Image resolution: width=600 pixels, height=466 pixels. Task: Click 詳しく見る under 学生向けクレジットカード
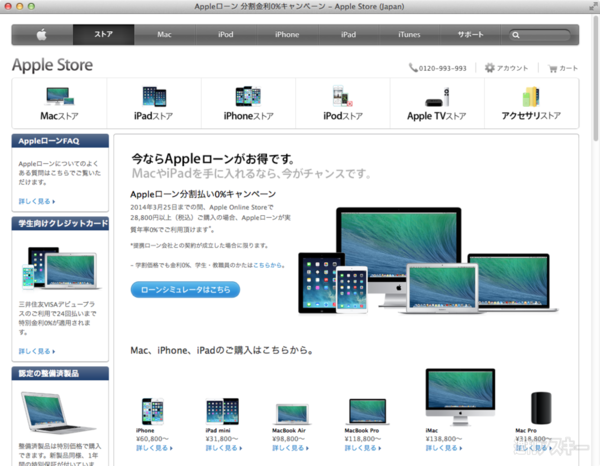[37, 351]
